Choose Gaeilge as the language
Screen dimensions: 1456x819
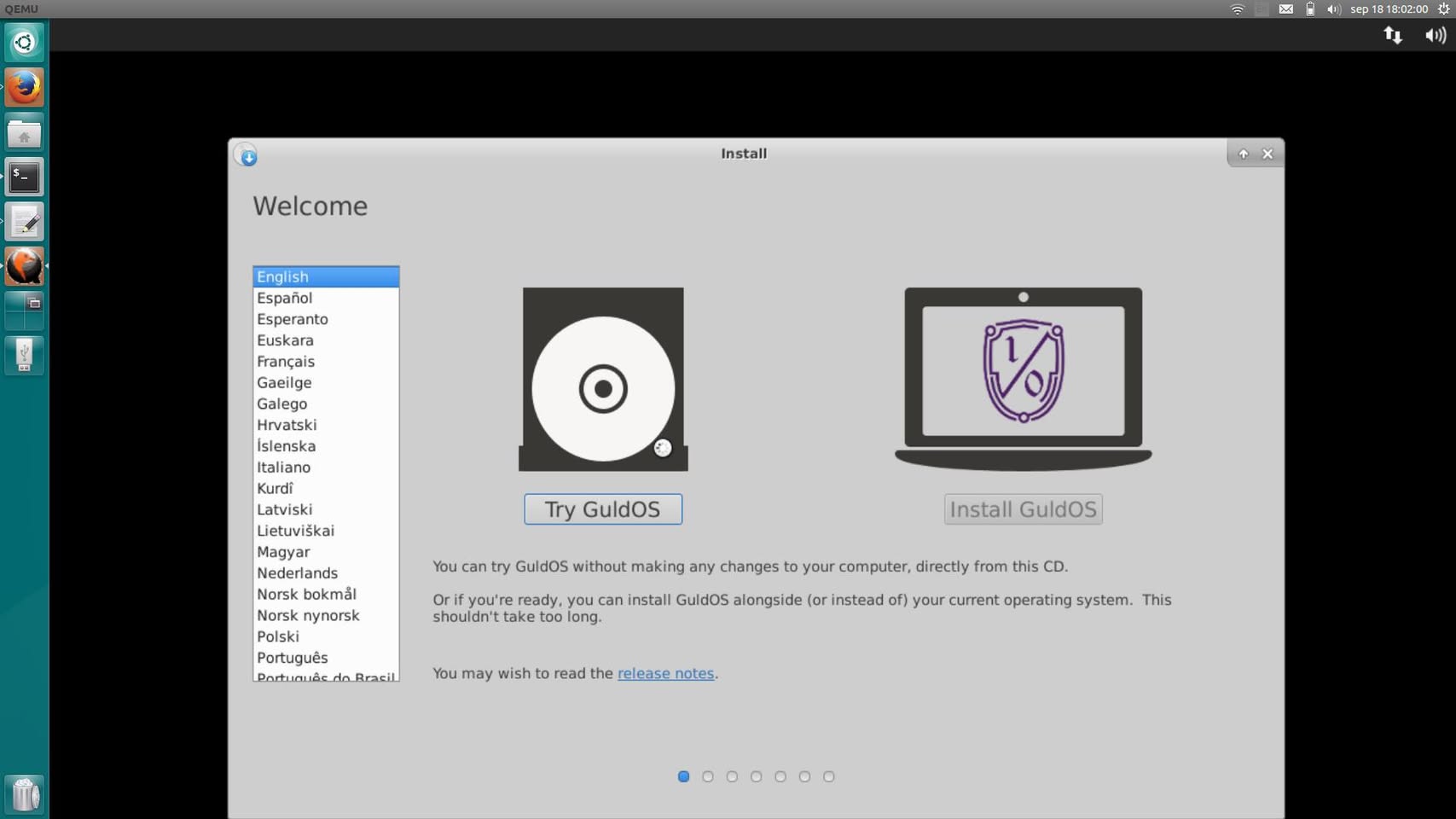coord(326,382)
